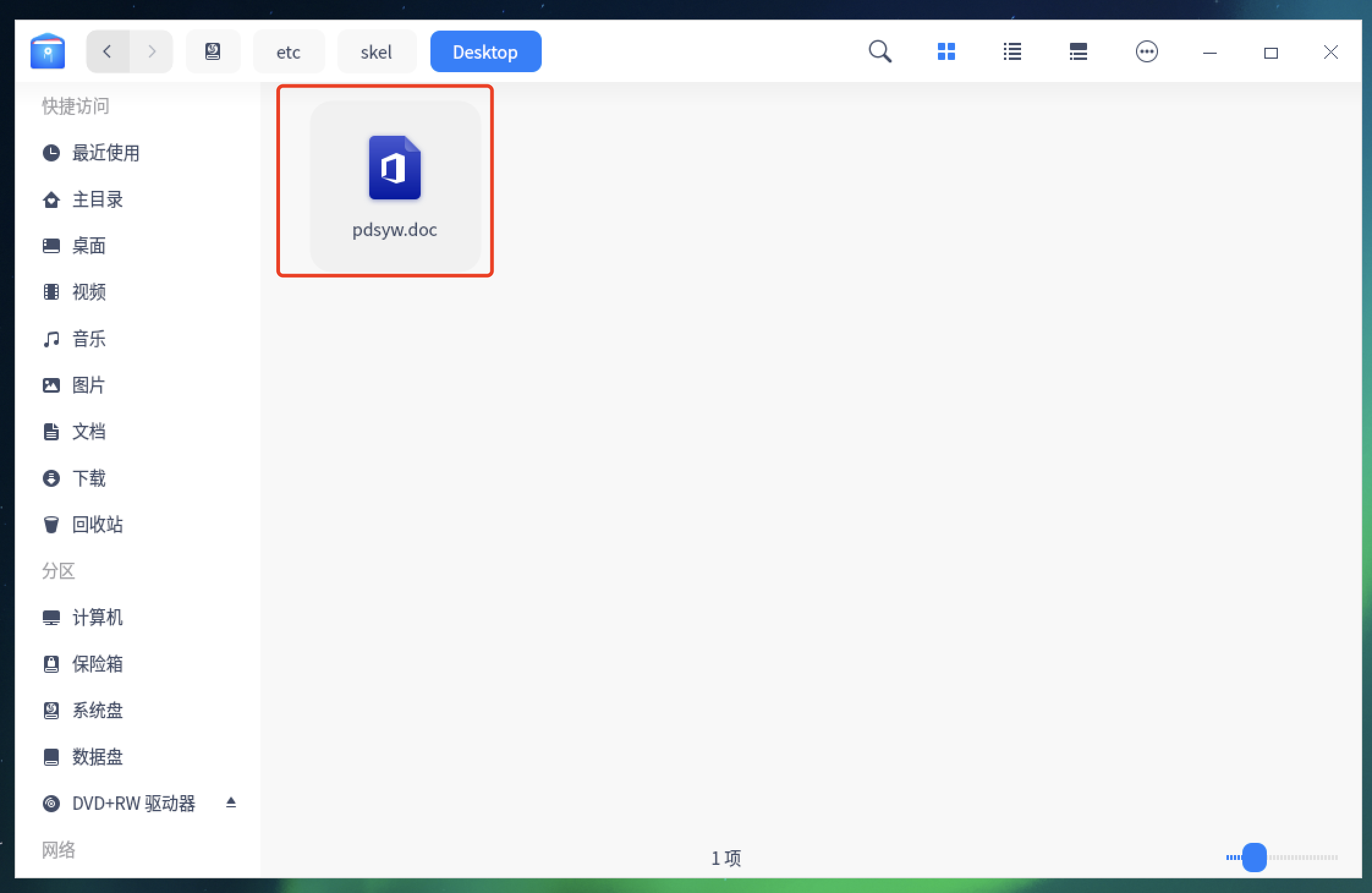The height and width of the screenshot is (893, 1372).
Task: Click the home icon beside 主目录
Action: 51,199
